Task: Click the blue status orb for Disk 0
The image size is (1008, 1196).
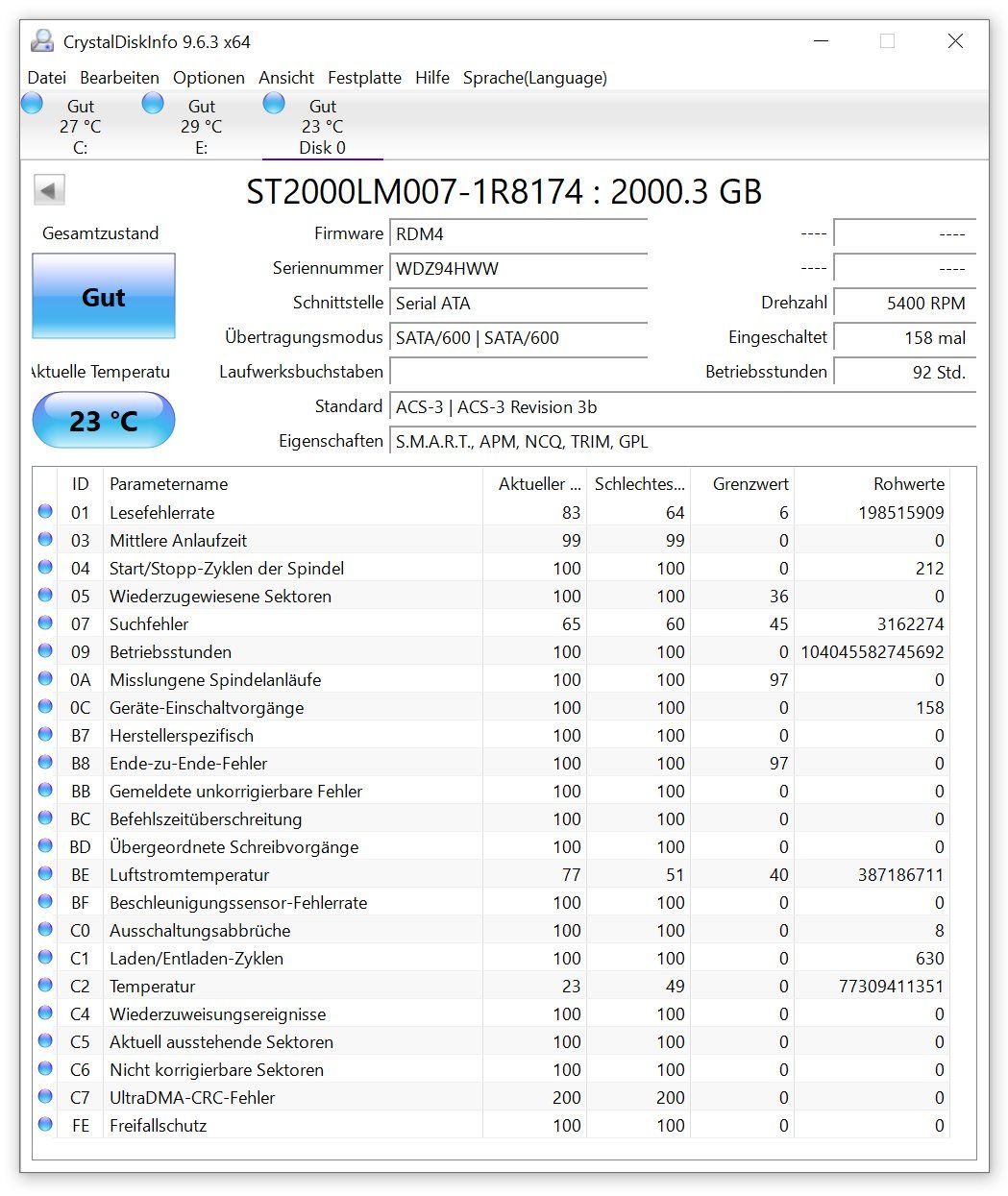Action: coord(274,103)
